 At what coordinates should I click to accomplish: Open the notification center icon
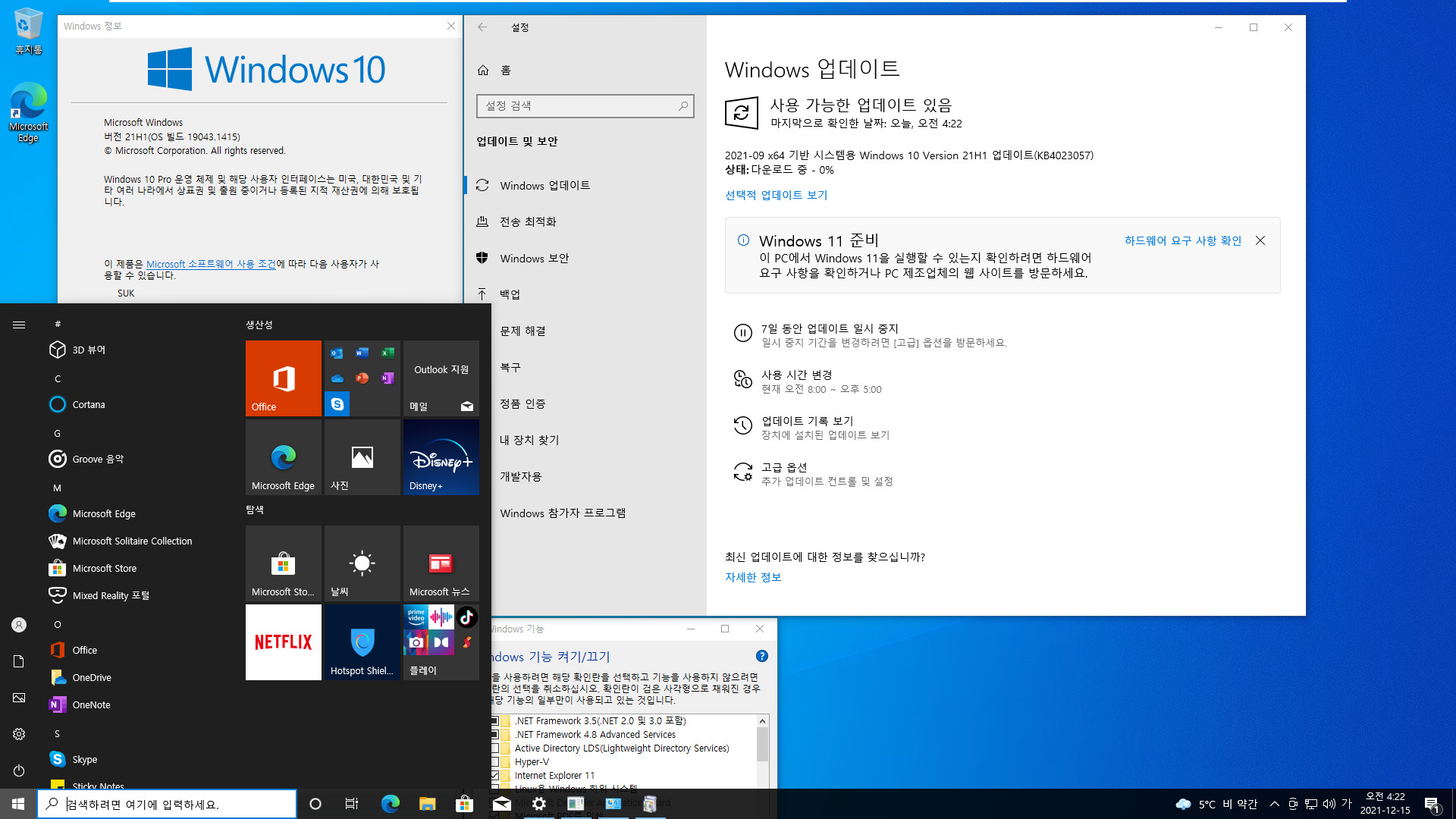1432,804
